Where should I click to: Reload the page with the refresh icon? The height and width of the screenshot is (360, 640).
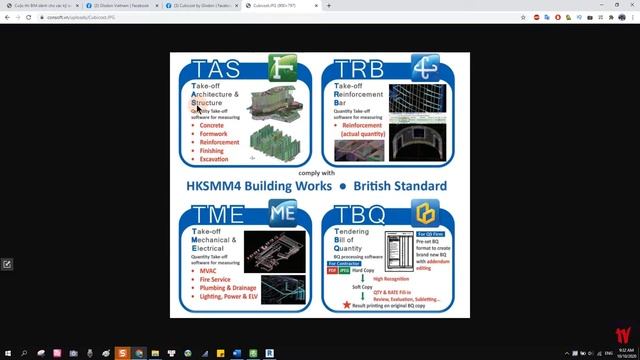click(29, 18)
